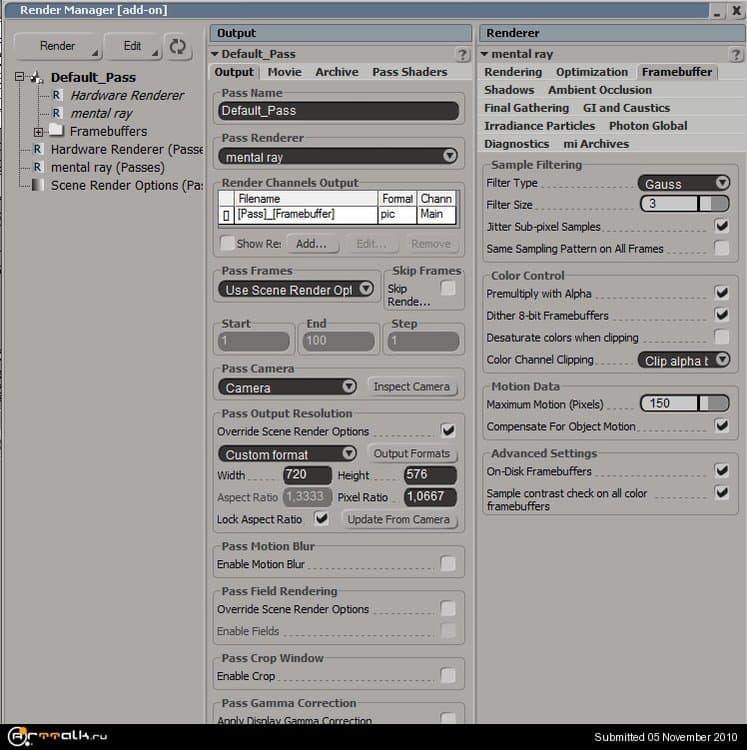Click the Hardware Renderer R icon under Default_Pass
Viewport: 747px width, 750px height.
click(x=57, y=95)
